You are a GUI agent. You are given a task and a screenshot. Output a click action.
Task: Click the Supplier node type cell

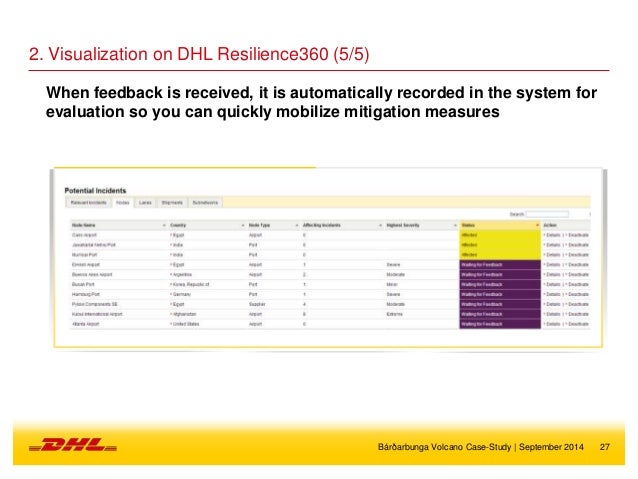click(x=257, y=304)
